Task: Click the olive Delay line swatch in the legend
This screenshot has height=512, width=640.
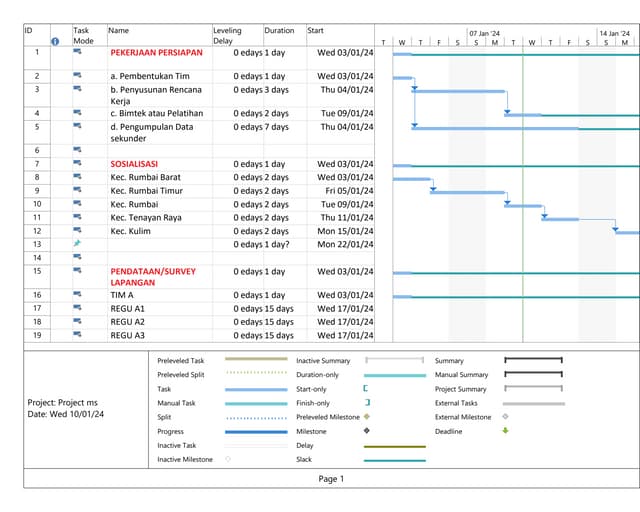Action: 395,446
